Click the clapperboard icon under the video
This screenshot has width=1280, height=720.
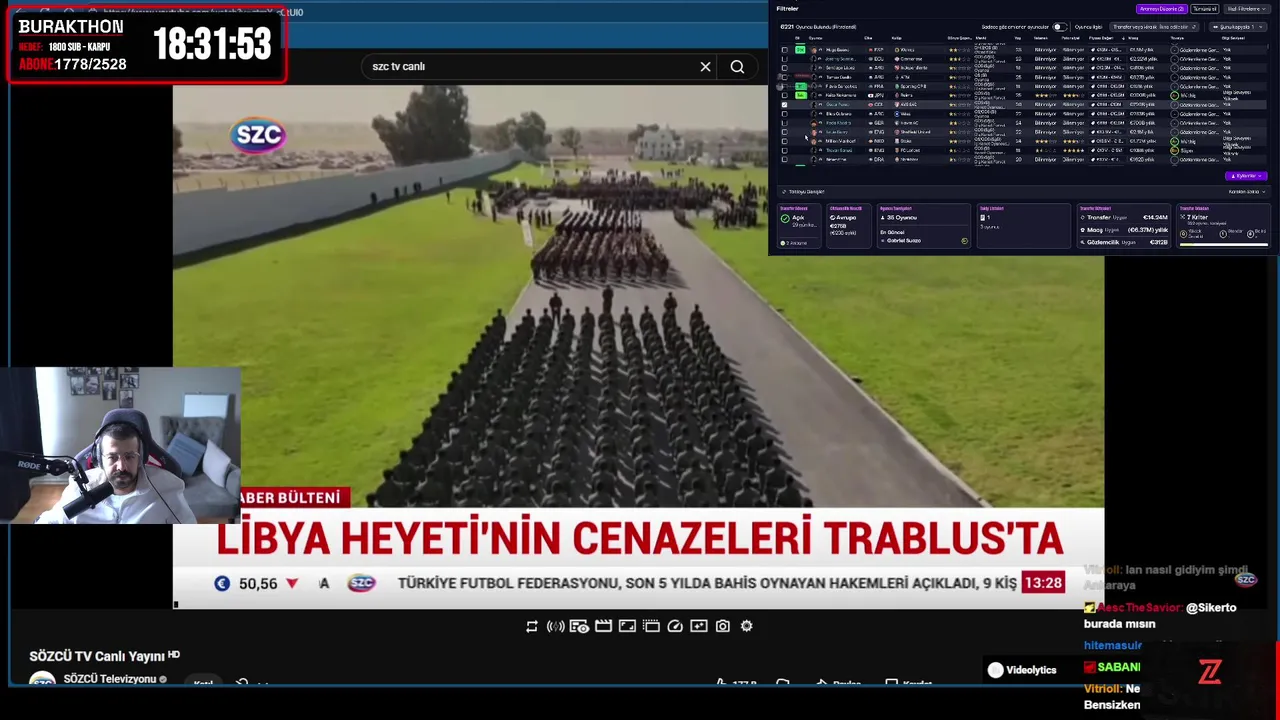pos(603,626)
